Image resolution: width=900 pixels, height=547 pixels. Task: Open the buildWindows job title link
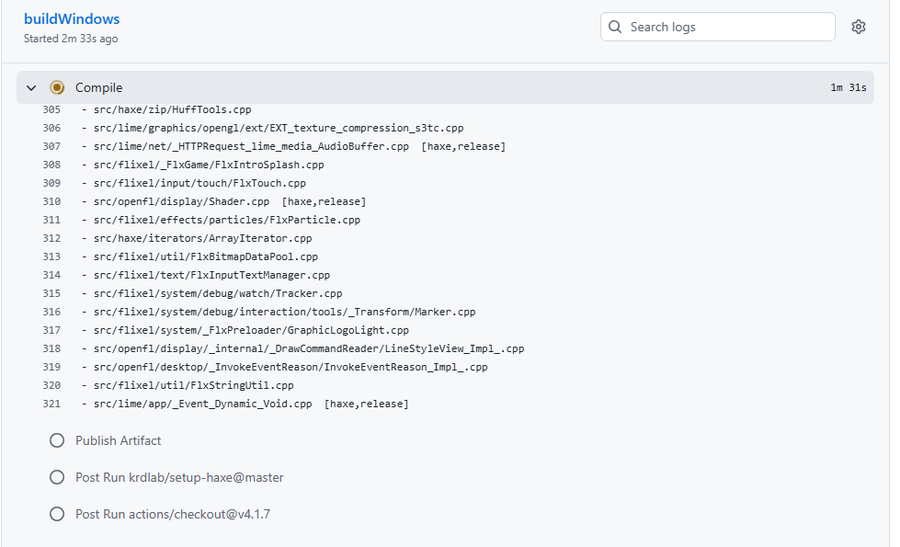click(72, 19)
